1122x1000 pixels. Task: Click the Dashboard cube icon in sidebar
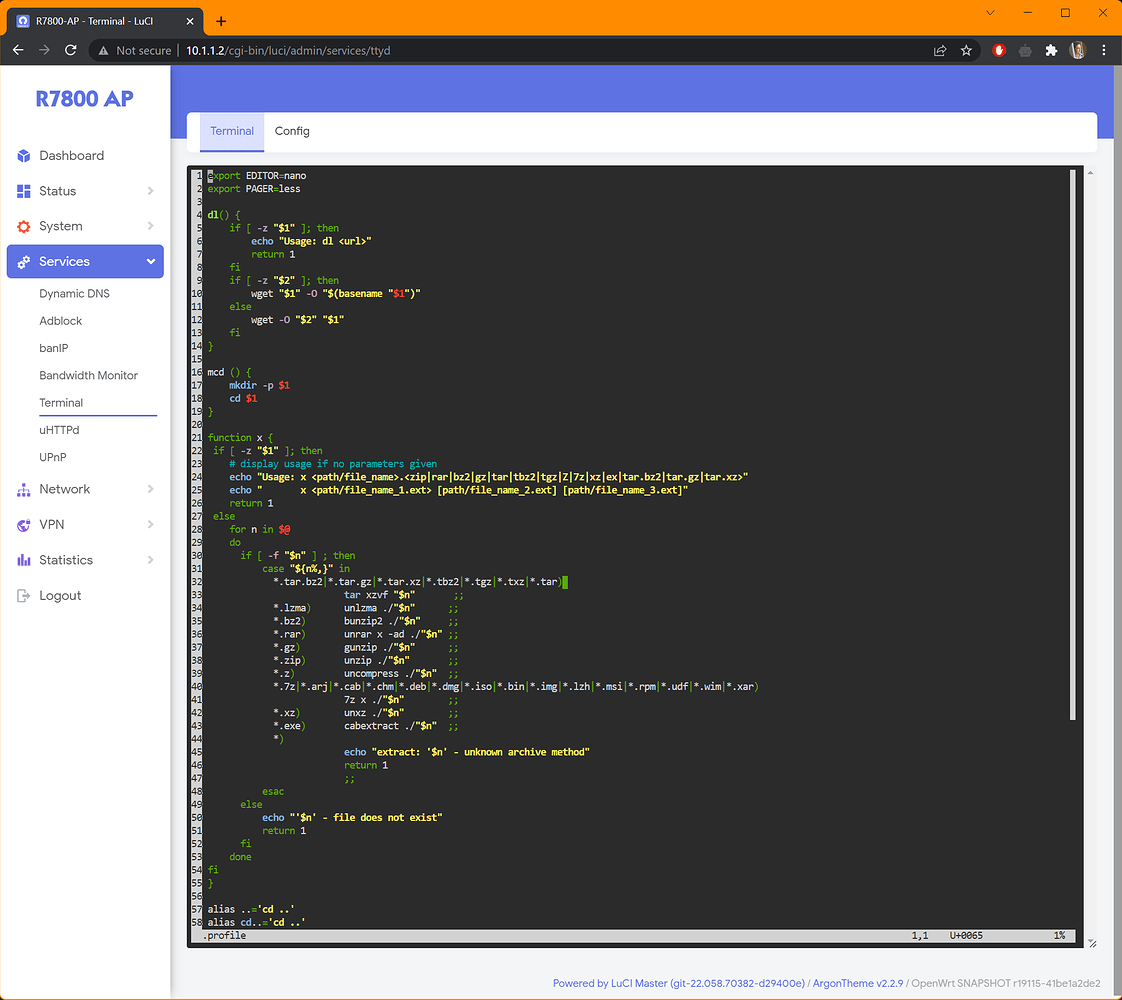click(24, 156)
